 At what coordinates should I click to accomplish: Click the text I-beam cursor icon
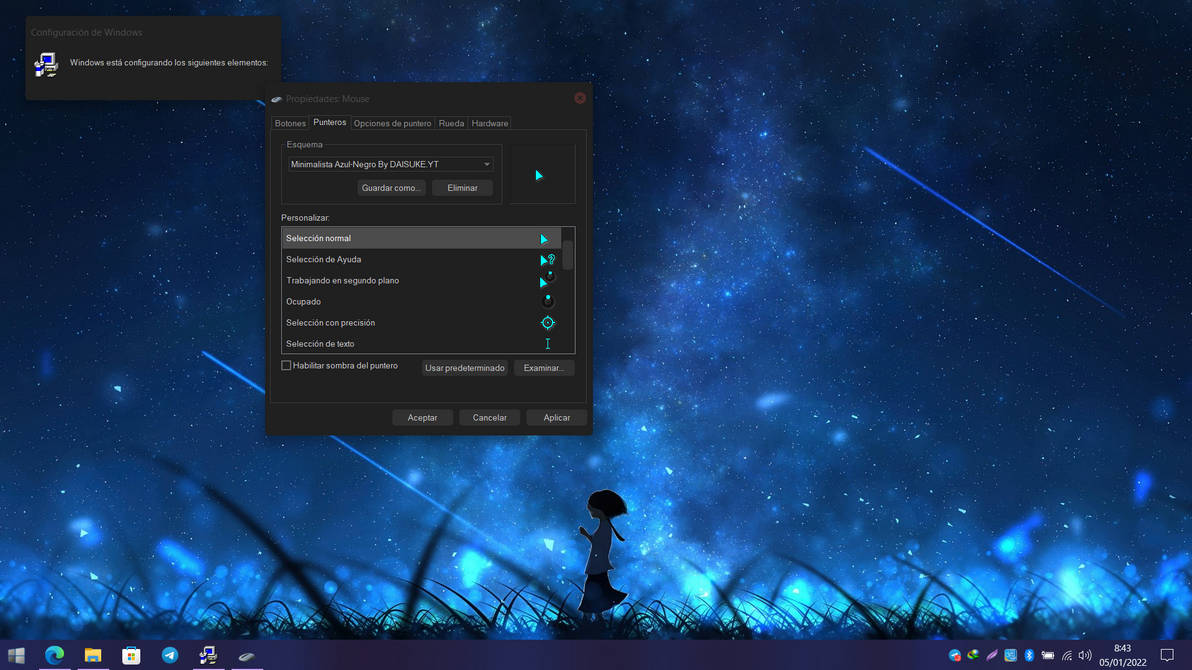[547, 344]
